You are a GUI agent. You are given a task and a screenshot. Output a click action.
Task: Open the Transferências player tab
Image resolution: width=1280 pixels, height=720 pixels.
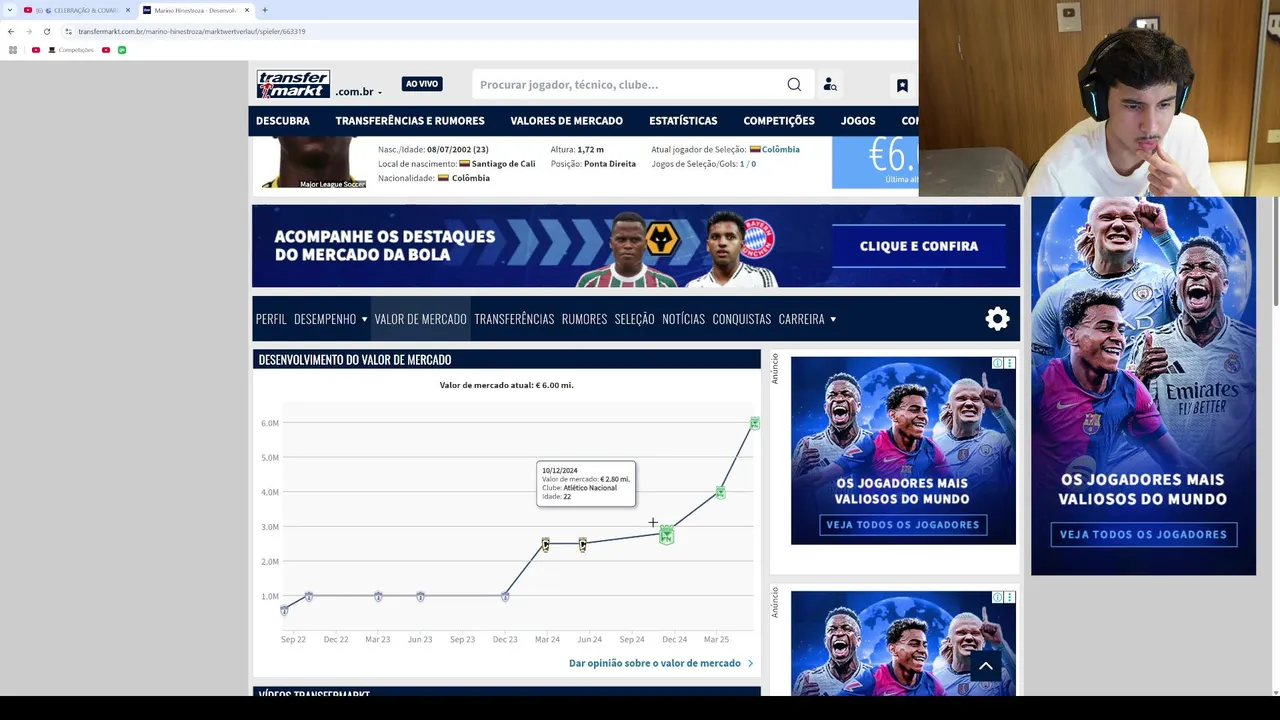click(514, 319)
